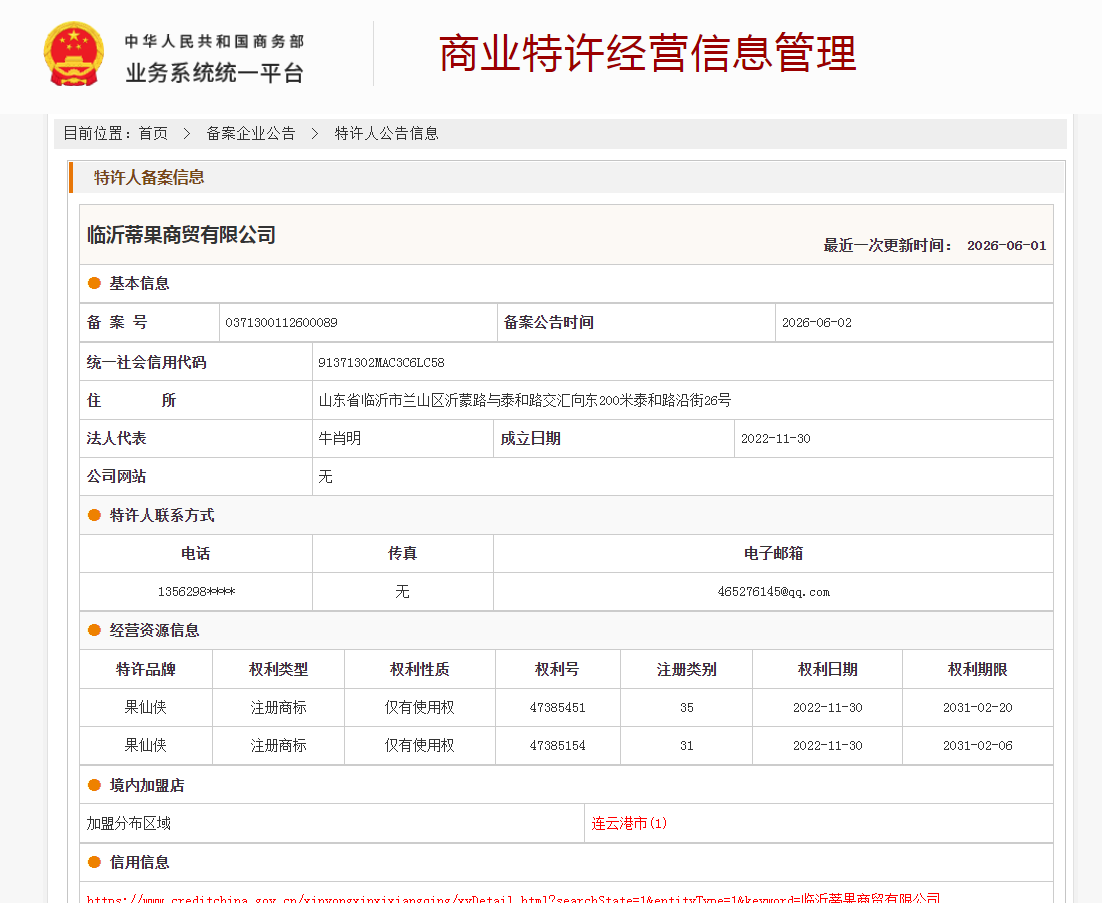Select phone number 1356298****

pos(196,592)
